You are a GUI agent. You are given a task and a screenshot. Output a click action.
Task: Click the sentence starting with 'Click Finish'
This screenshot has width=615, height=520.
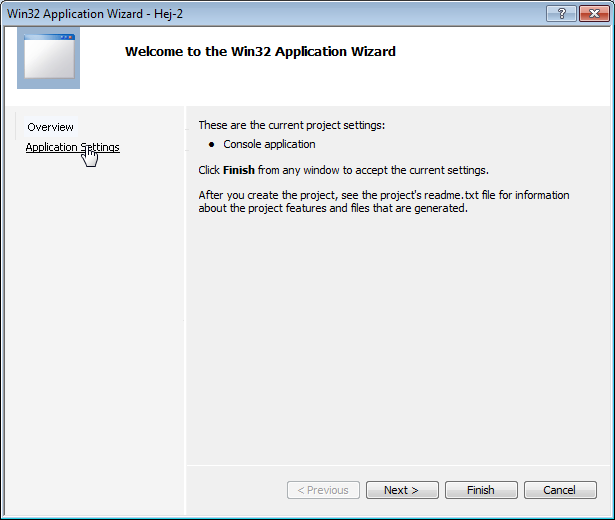tap(343, 170)
